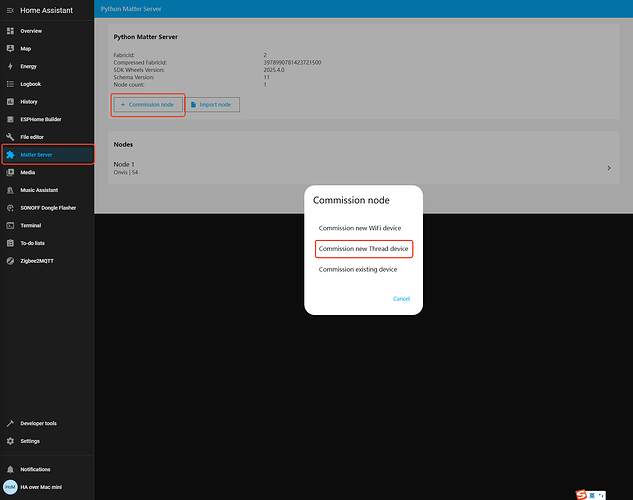Open the Media player icon

tap(10, 172)
